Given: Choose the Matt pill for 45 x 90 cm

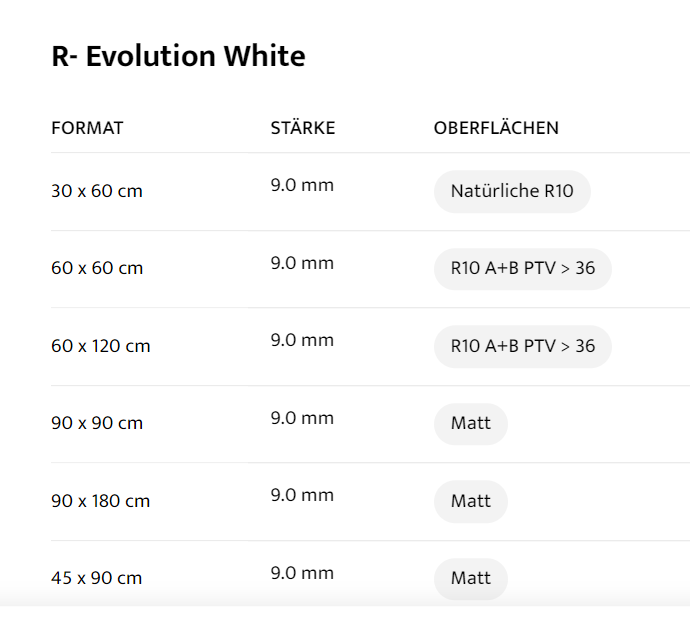Looking at the screenshot, I should (470, 578).
